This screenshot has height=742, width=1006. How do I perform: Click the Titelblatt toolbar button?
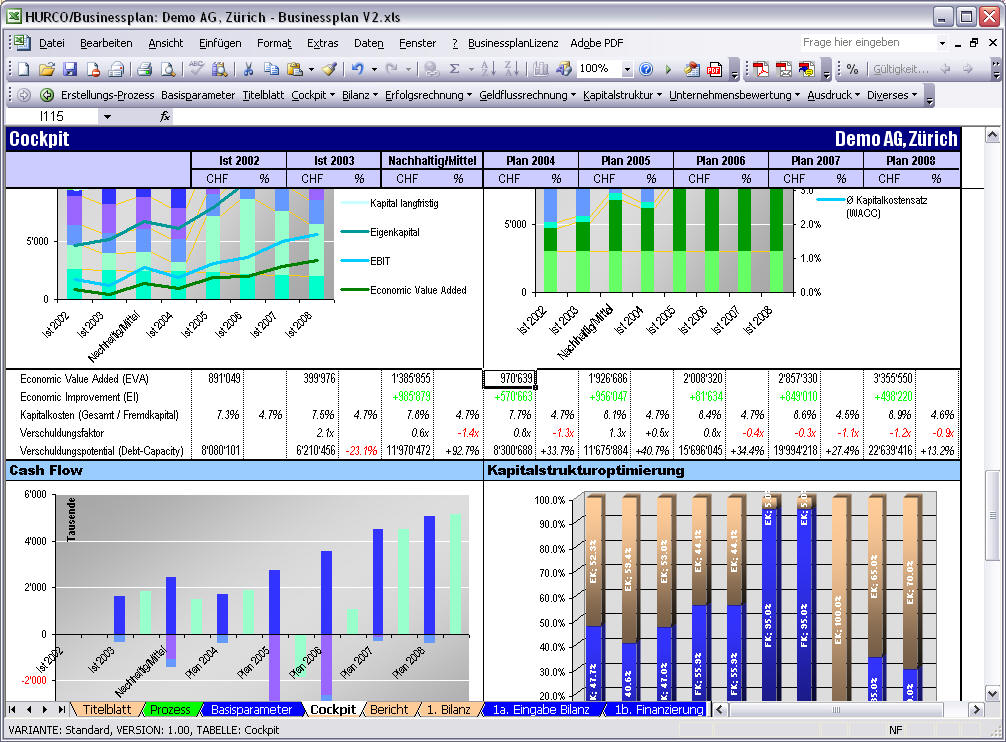pyautogui.click(x=263, y=96)
